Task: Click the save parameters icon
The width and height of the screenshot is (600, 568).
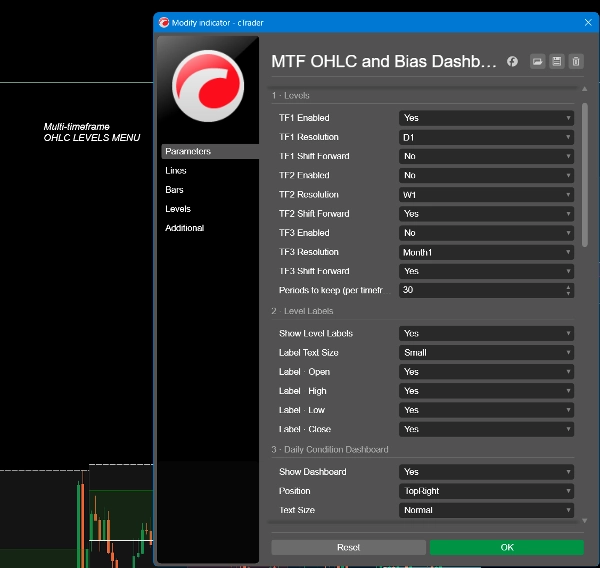Action: (556, 61)
